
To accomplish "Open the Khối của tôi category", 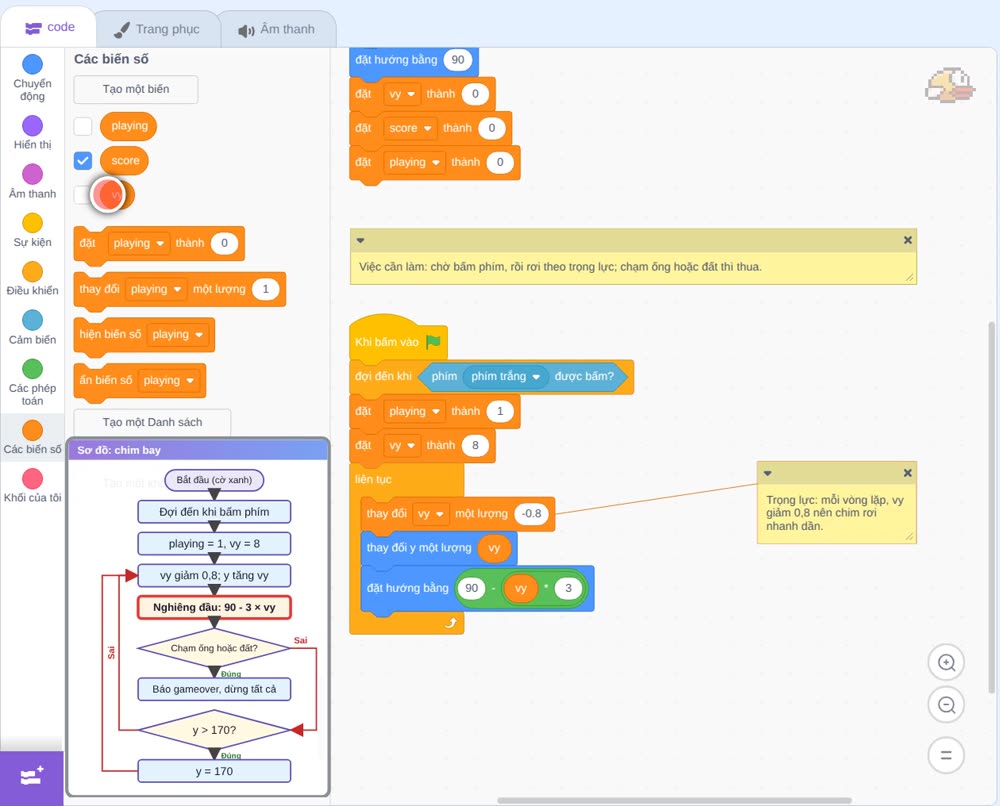I will (x=32, y=485).
